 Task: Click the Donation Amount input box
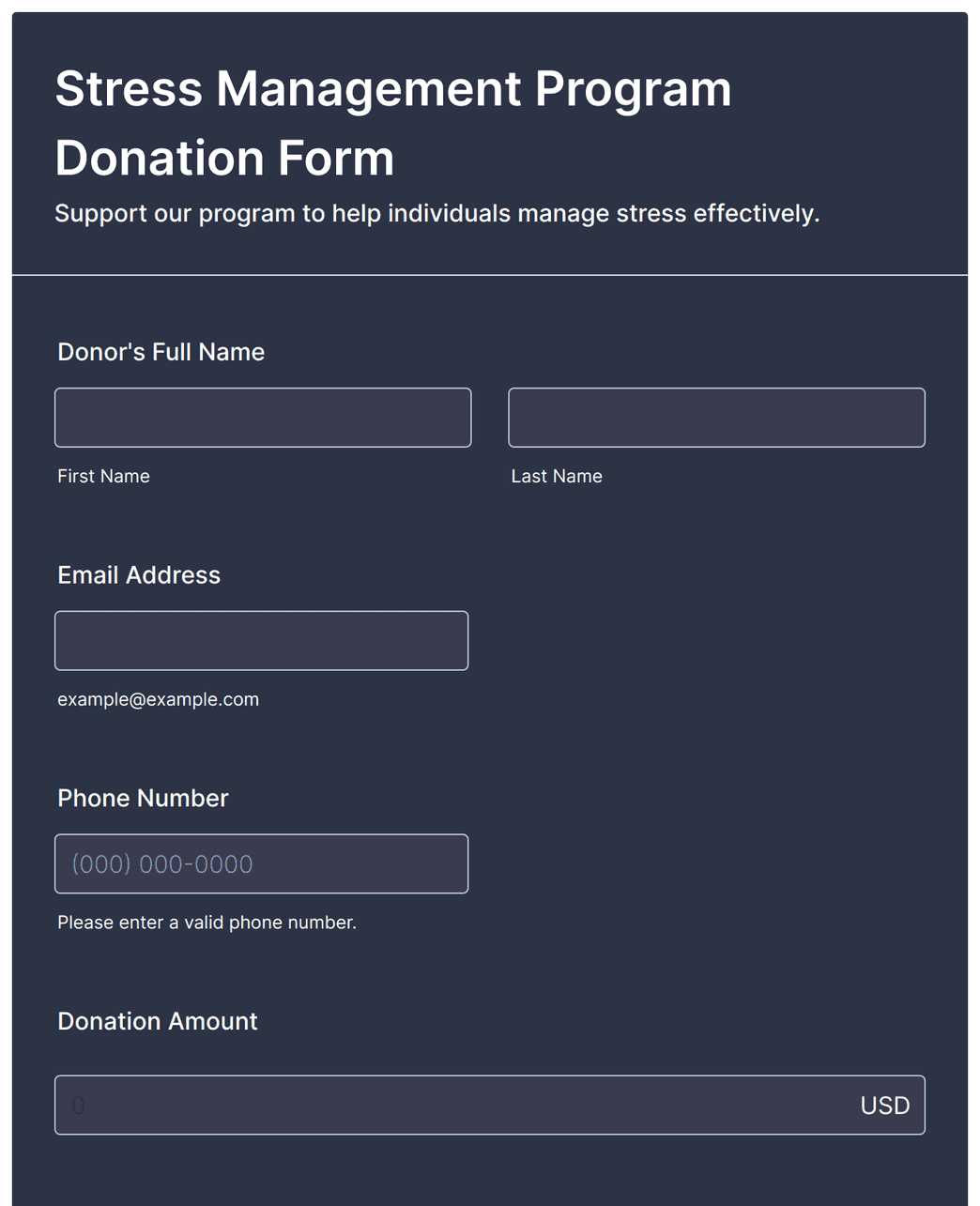click(489, 1105)
